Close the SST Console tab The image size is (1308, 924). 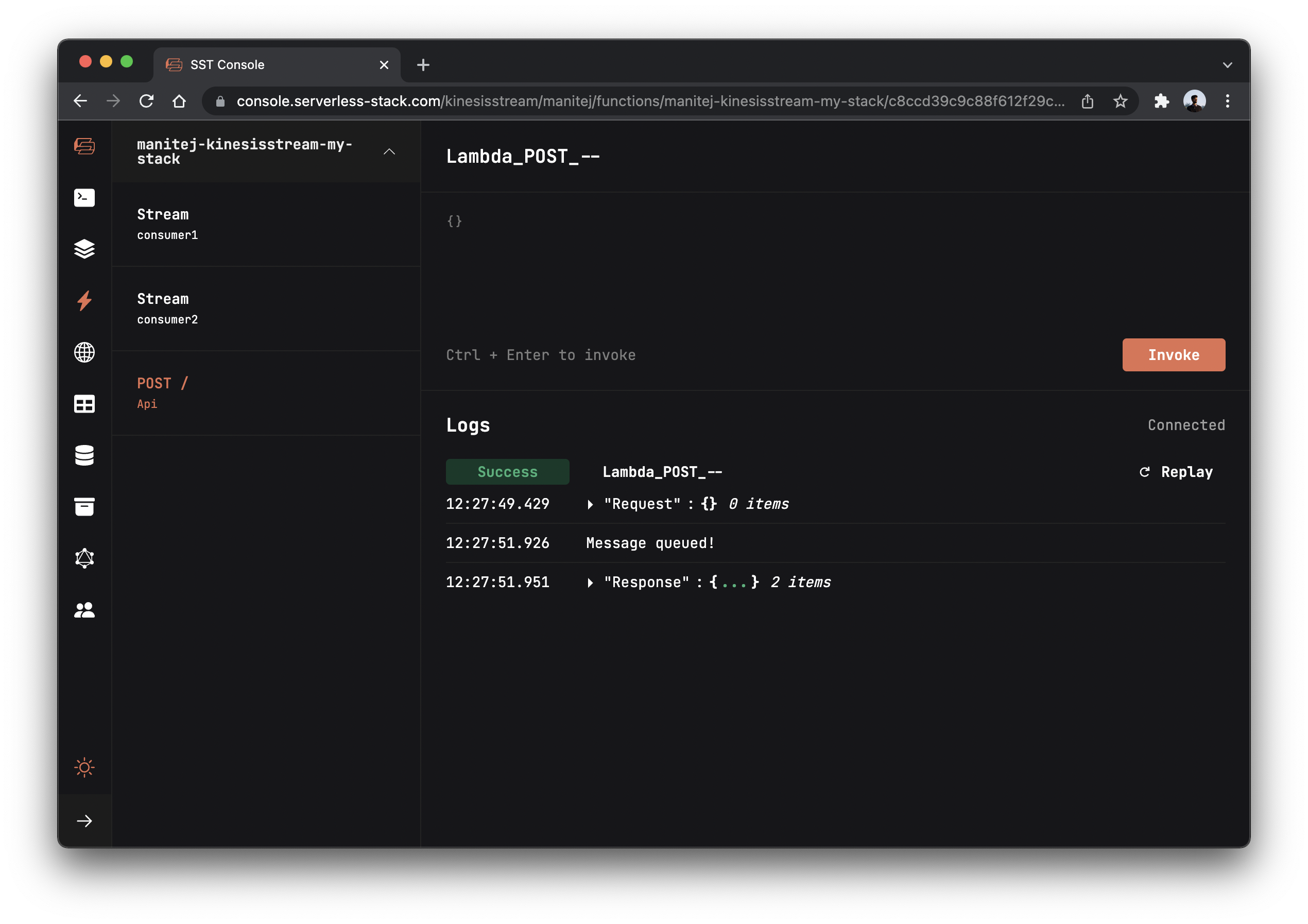point(384,65)
